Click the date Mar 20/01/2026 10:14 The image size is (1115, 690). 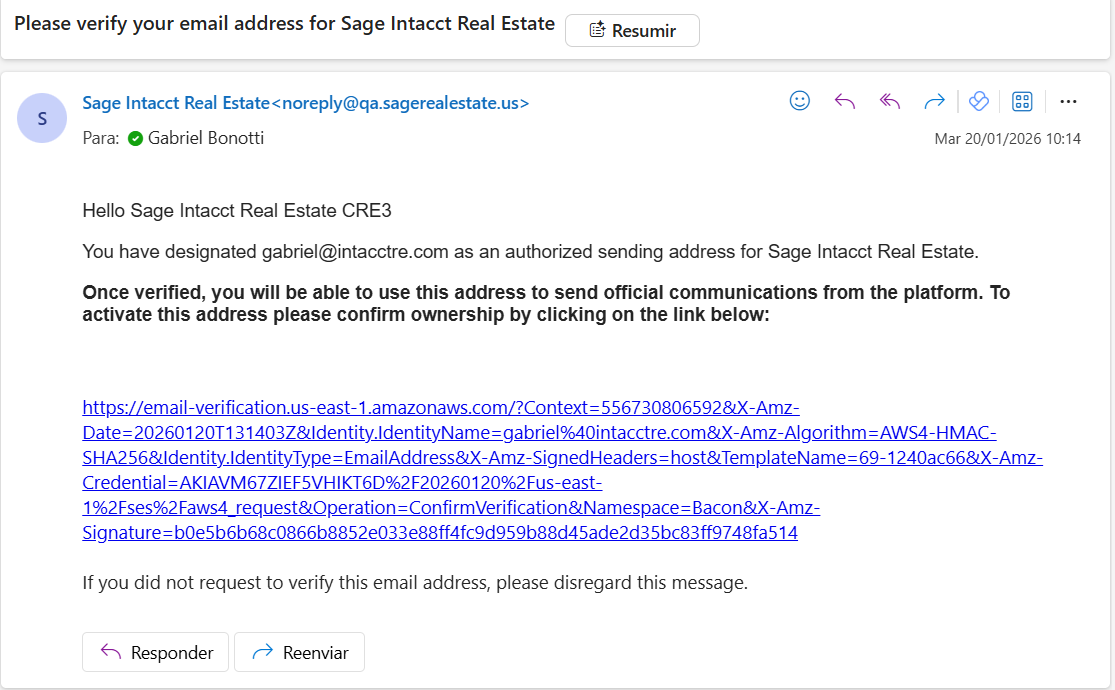point(1008,139)
